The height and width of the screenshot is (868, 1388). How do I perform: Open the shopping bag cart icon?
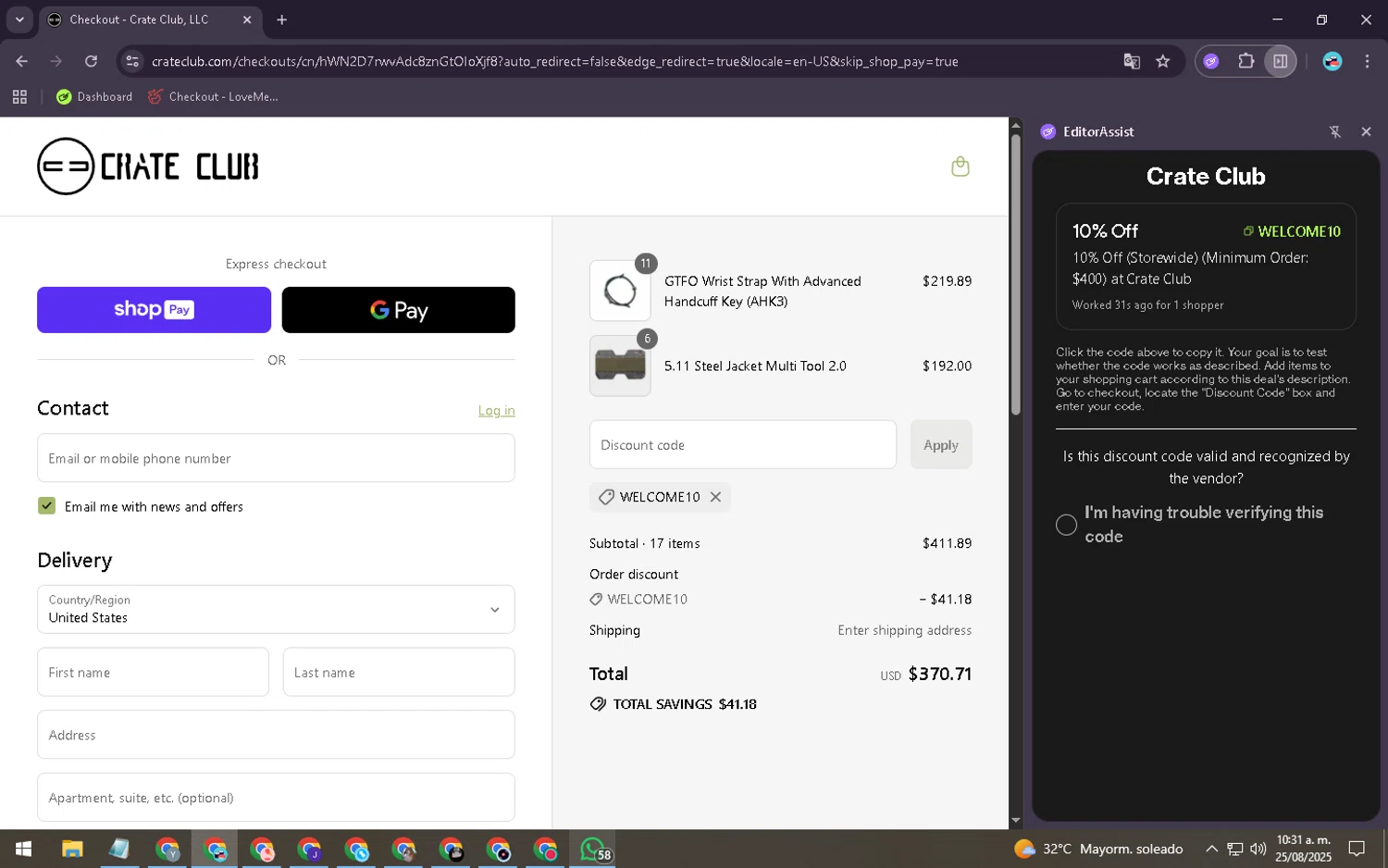960,167
